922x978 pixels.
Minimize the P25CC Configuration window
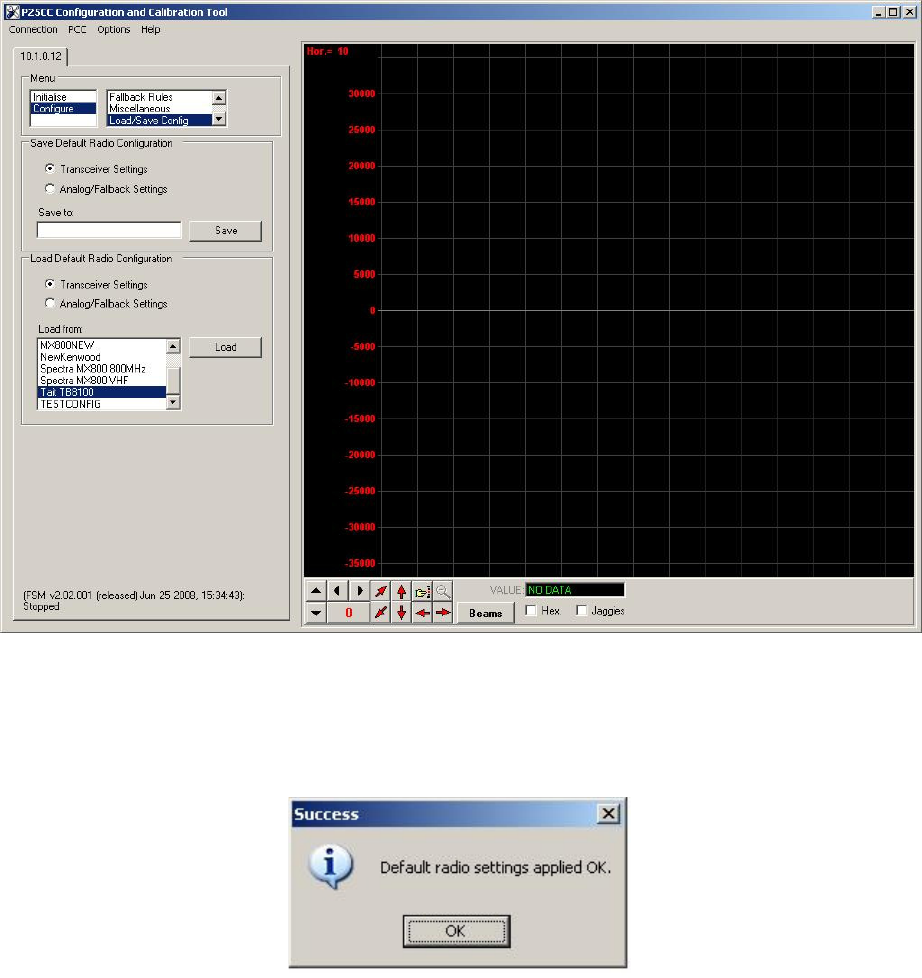(x=879, y=12)
